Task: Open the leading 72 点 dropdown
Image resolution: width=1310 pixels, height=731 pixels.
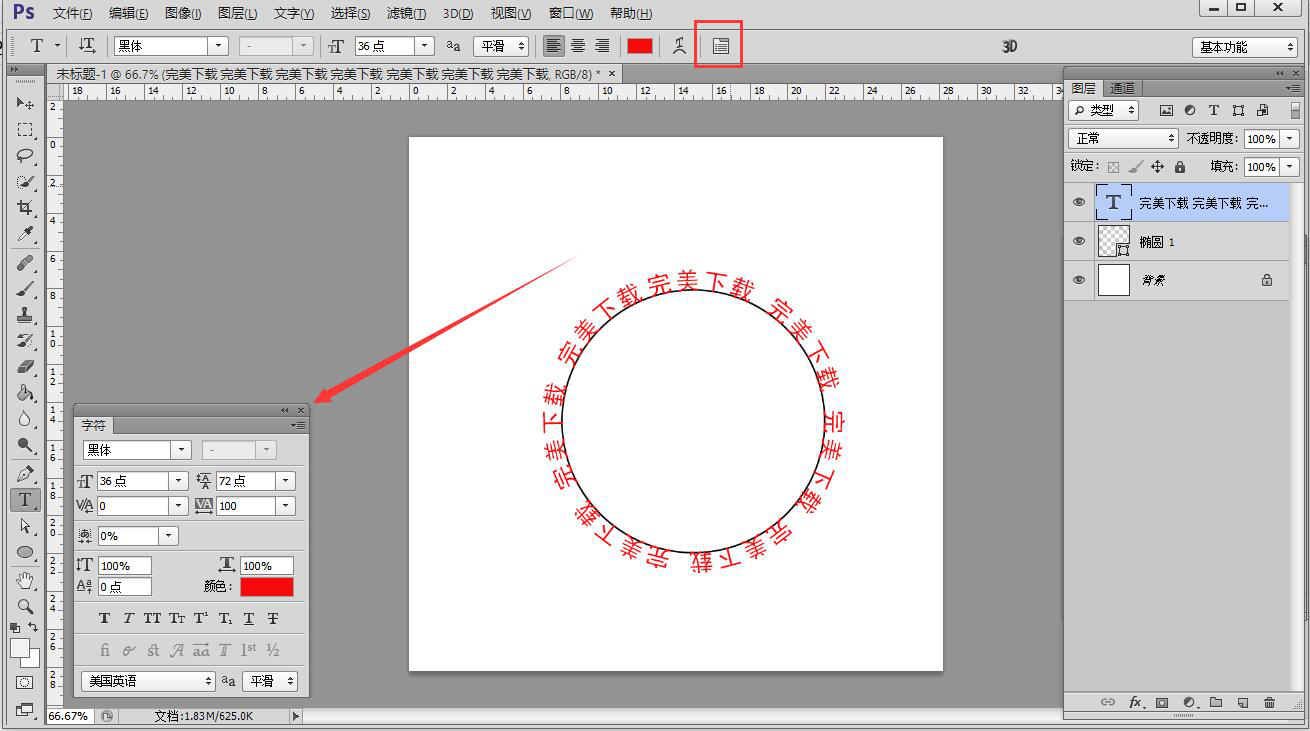Action: tap(286, 481)
